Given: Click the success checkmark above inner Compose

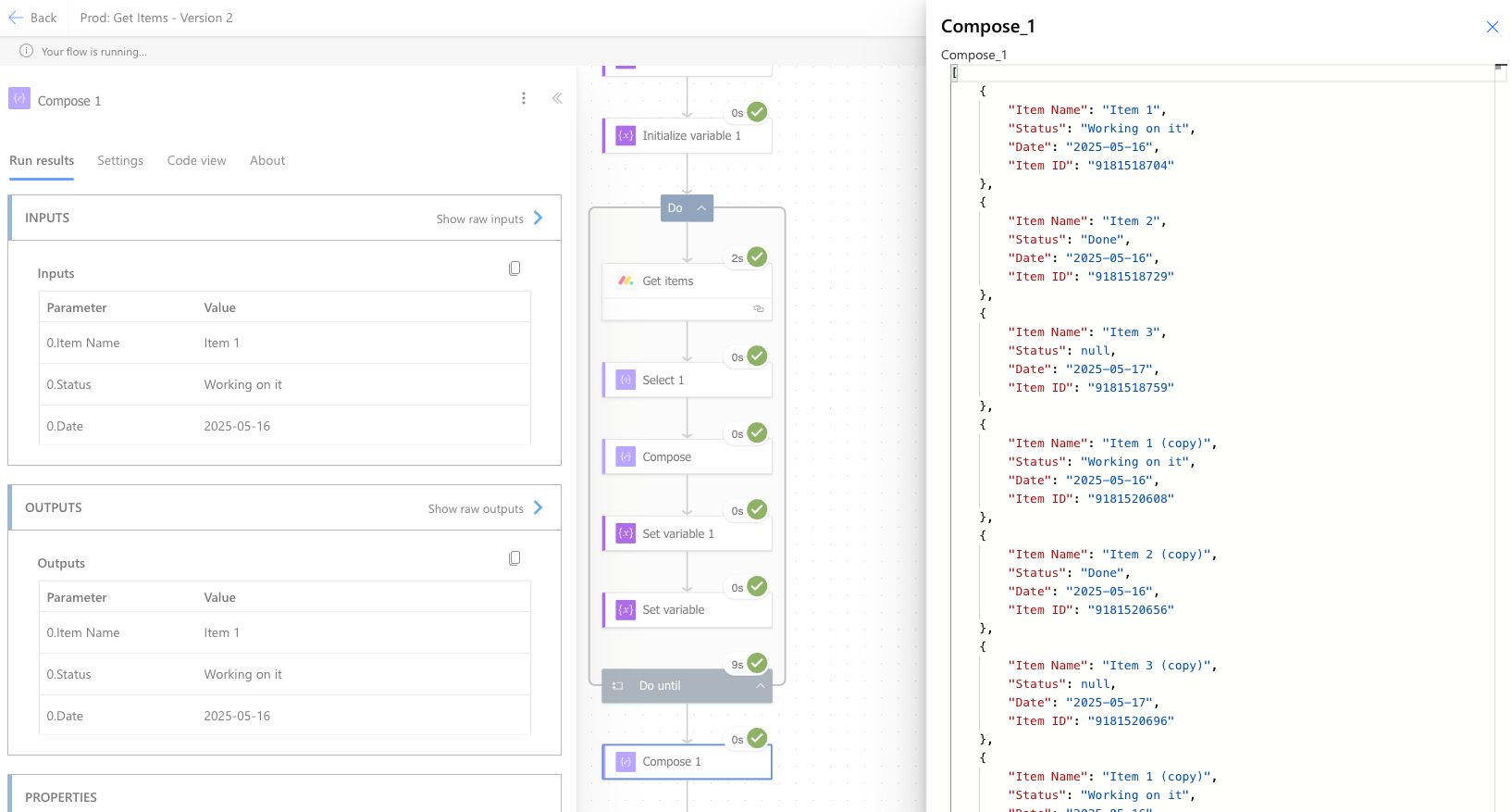Looking at the screenshot, I should pos(757,432).
